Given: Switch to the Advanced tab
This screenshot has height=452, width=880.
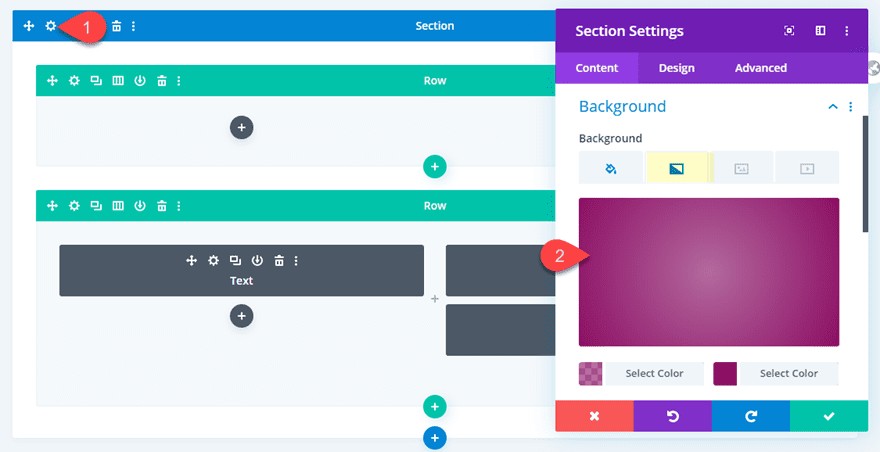Looking at the screenshot, I should click(760, 68).
